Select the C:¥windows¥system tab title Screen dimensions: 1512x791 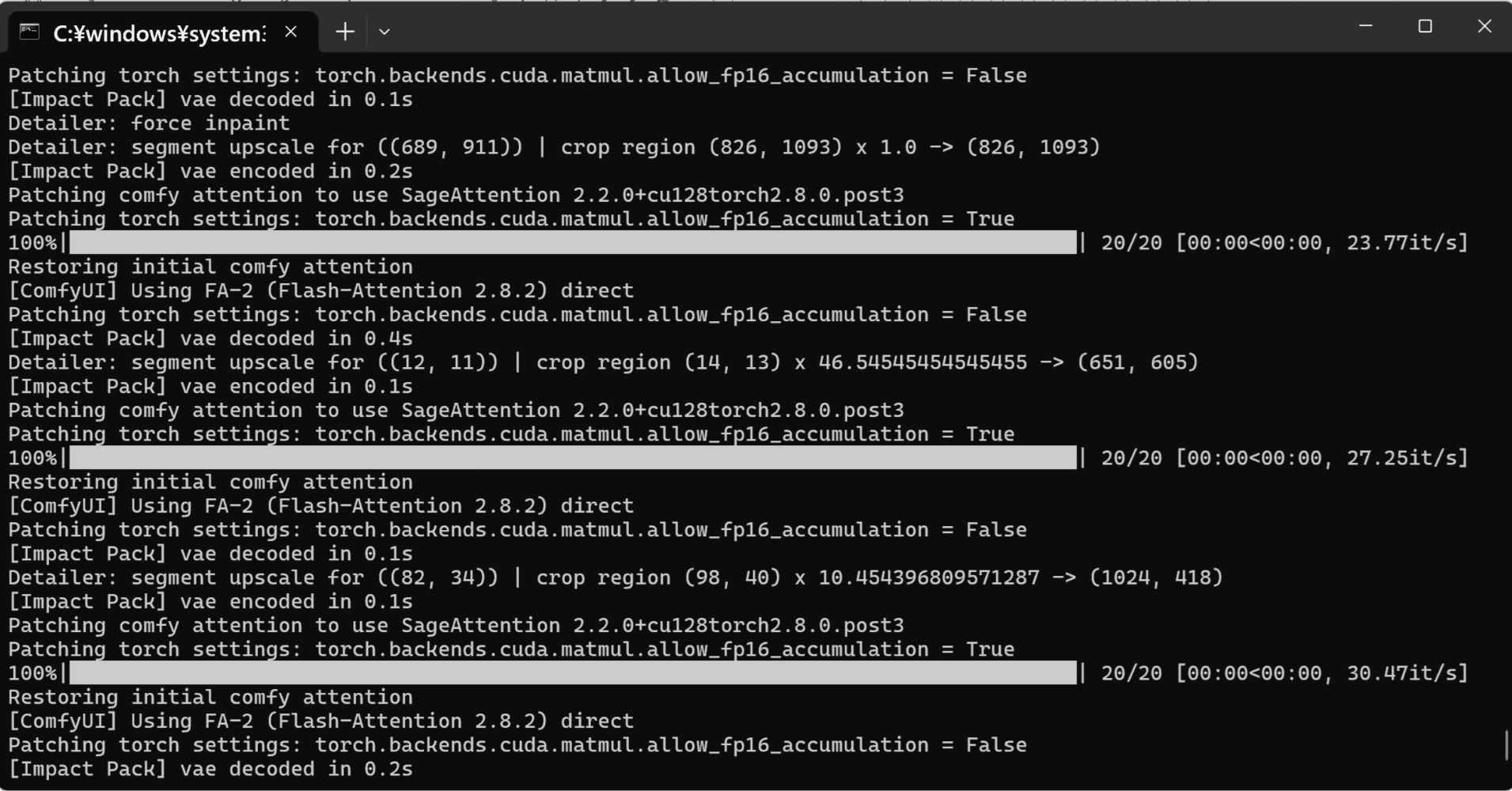(159, 33)
